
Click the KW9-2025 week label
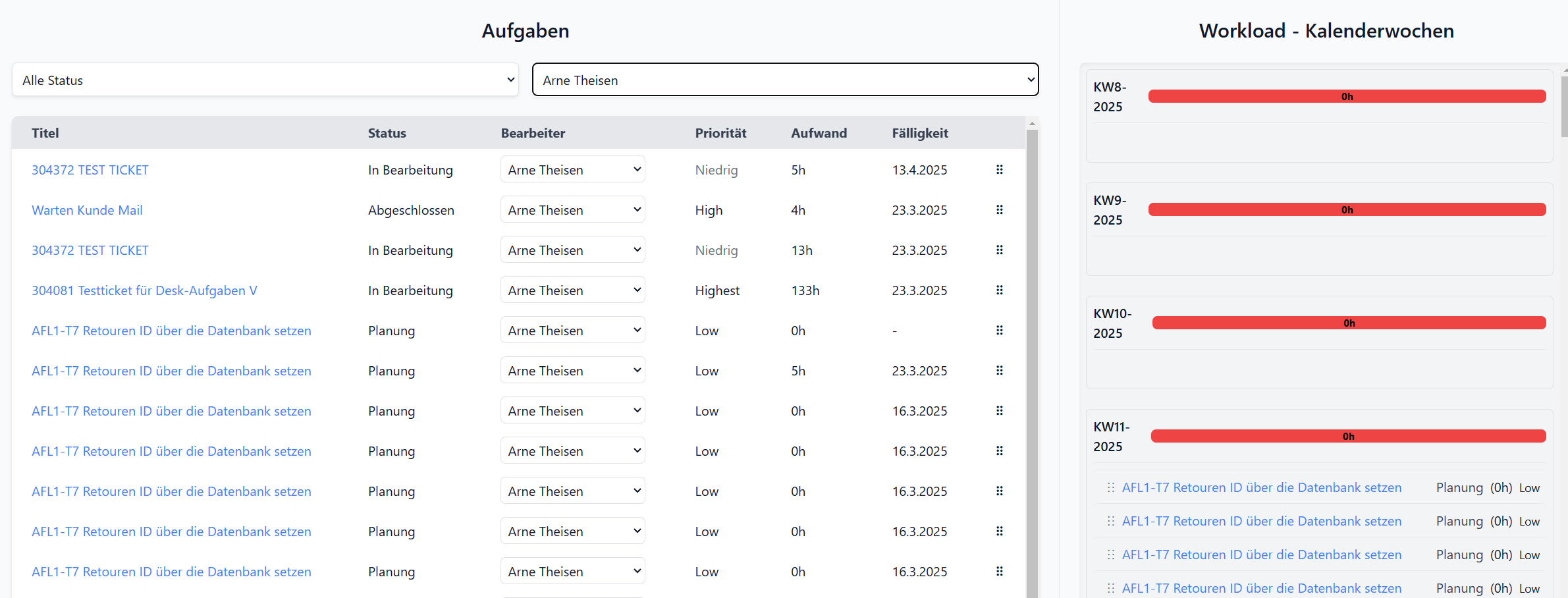[1110, 210]
